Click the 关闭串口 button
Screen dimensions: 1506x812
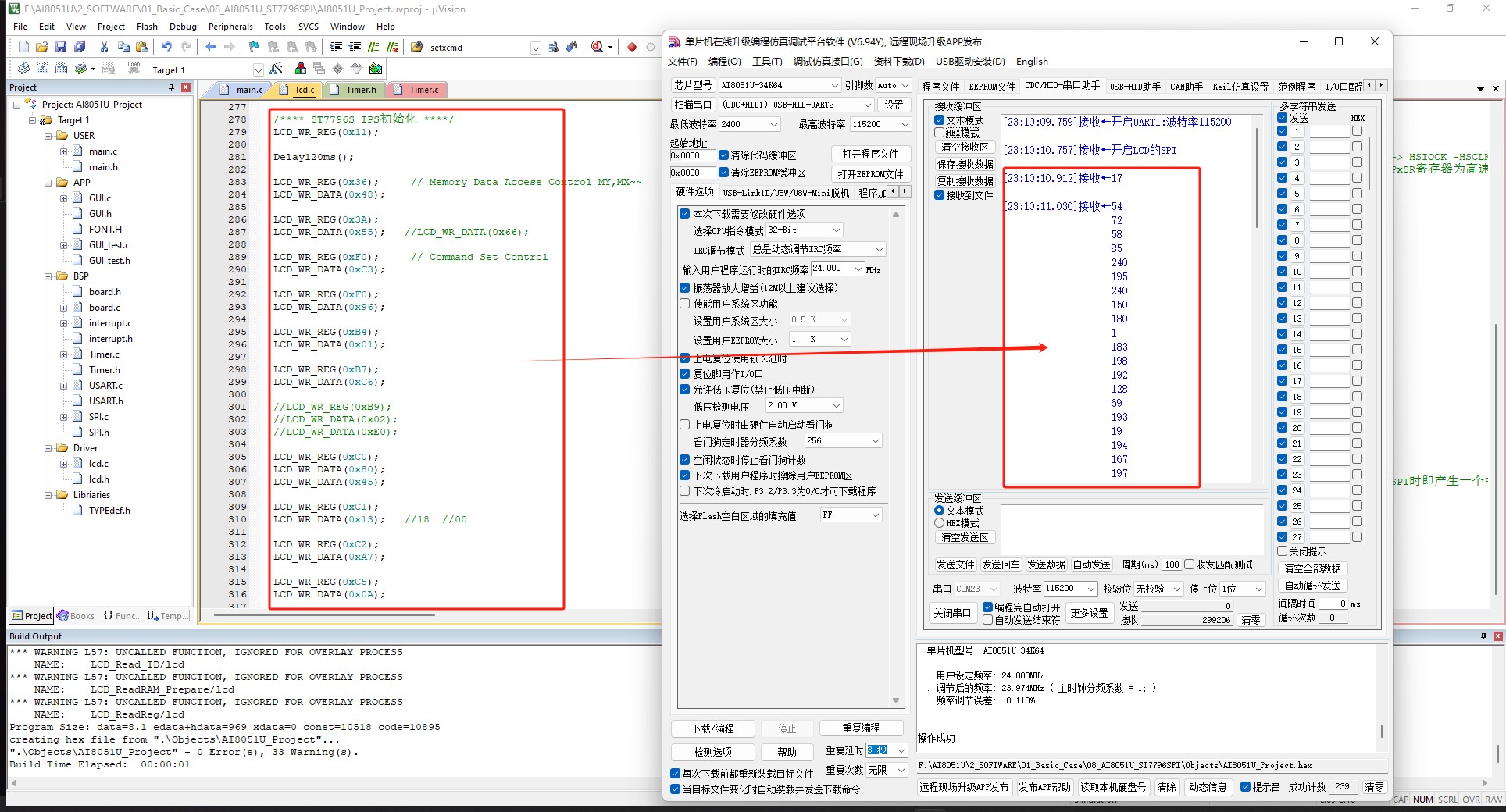951,613
